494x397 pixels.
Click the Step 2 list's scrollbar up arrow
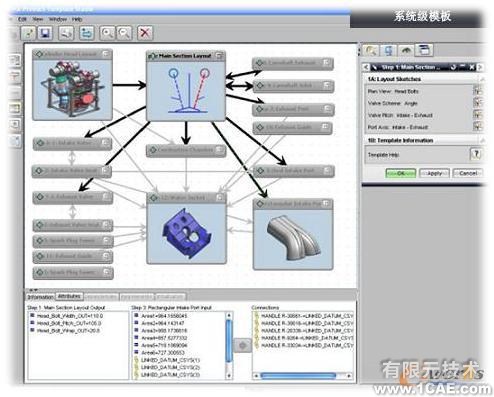click(x=229, y=315)
